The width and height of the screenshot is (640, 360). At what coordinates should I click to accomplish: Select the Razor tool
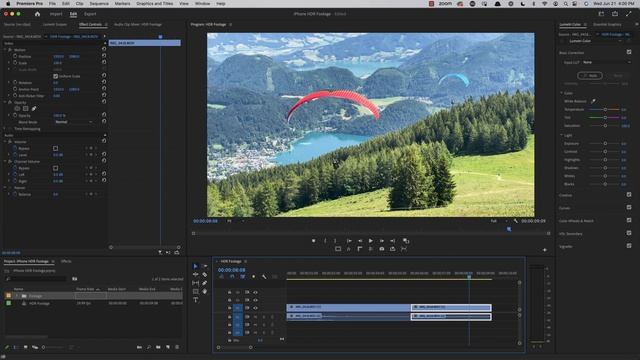[204, 275]
